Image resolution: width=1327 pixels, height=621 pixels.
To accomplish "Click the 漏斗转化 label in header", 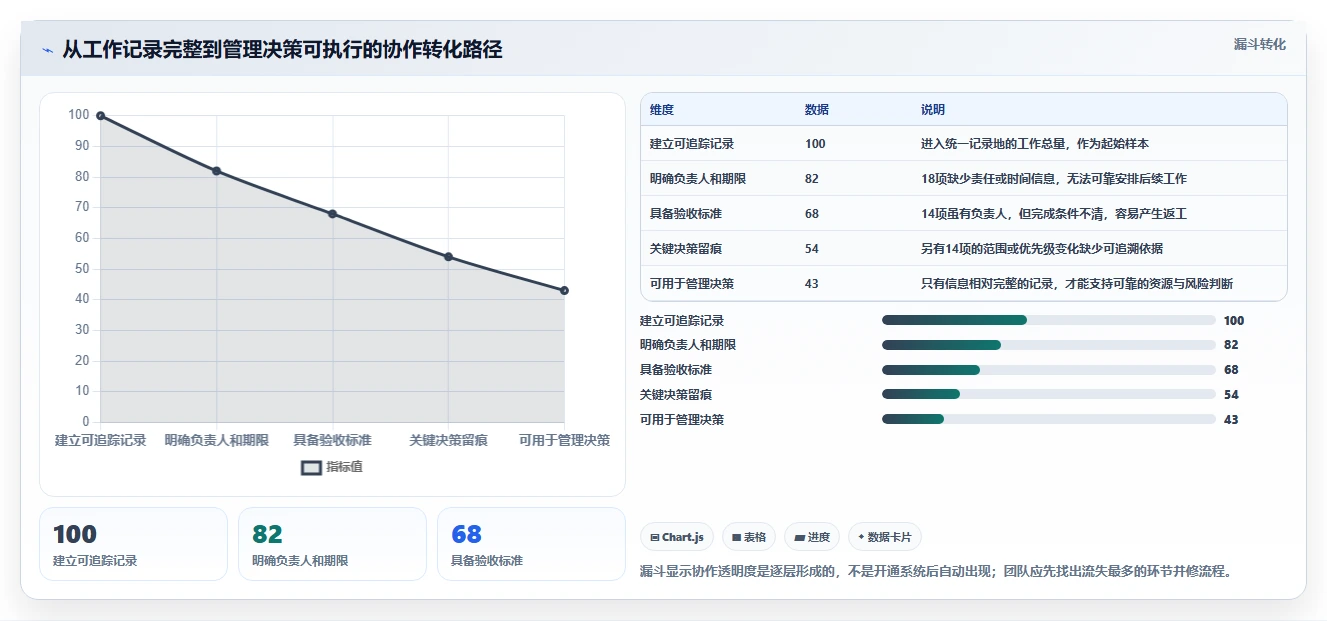I will click(1259, 45).
